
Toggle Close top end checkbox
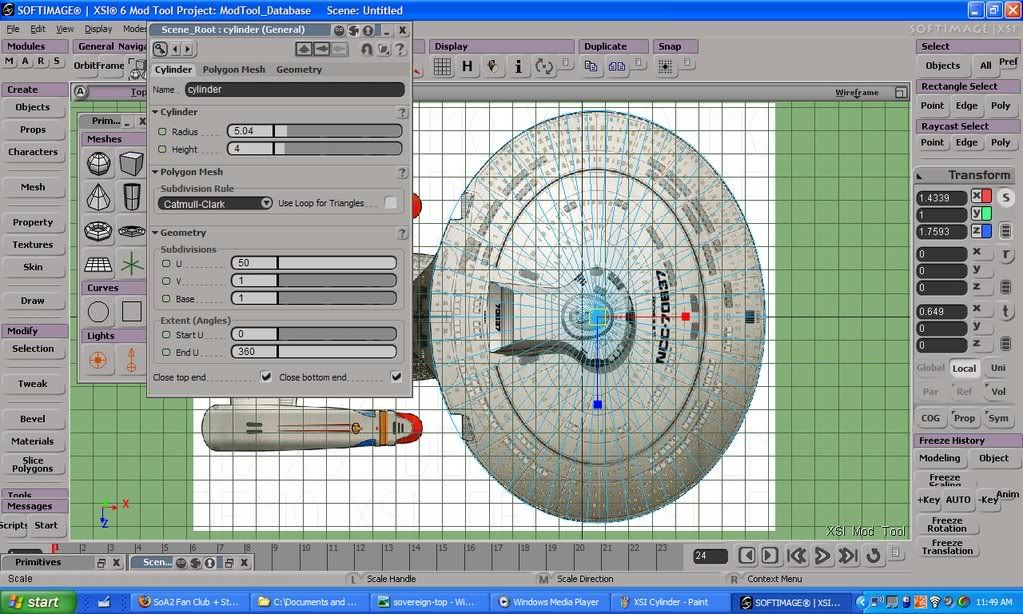[266, 376]
